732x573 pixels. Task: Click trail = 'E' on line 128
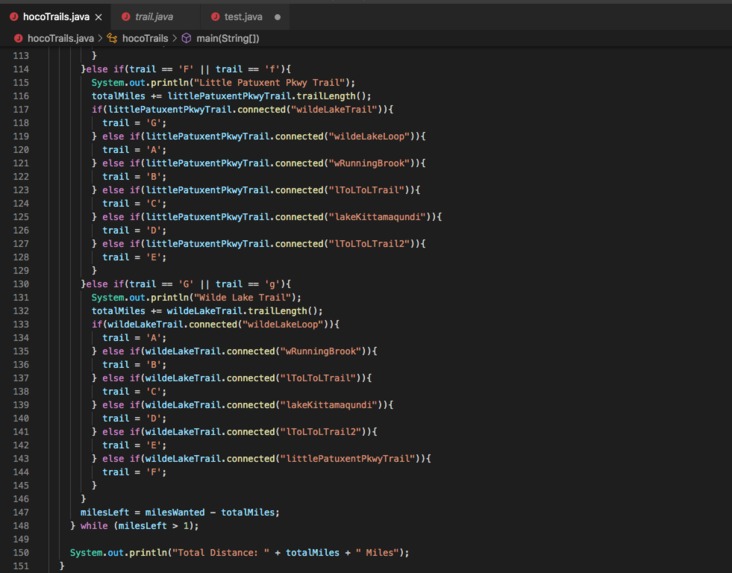tap(134, 257)
